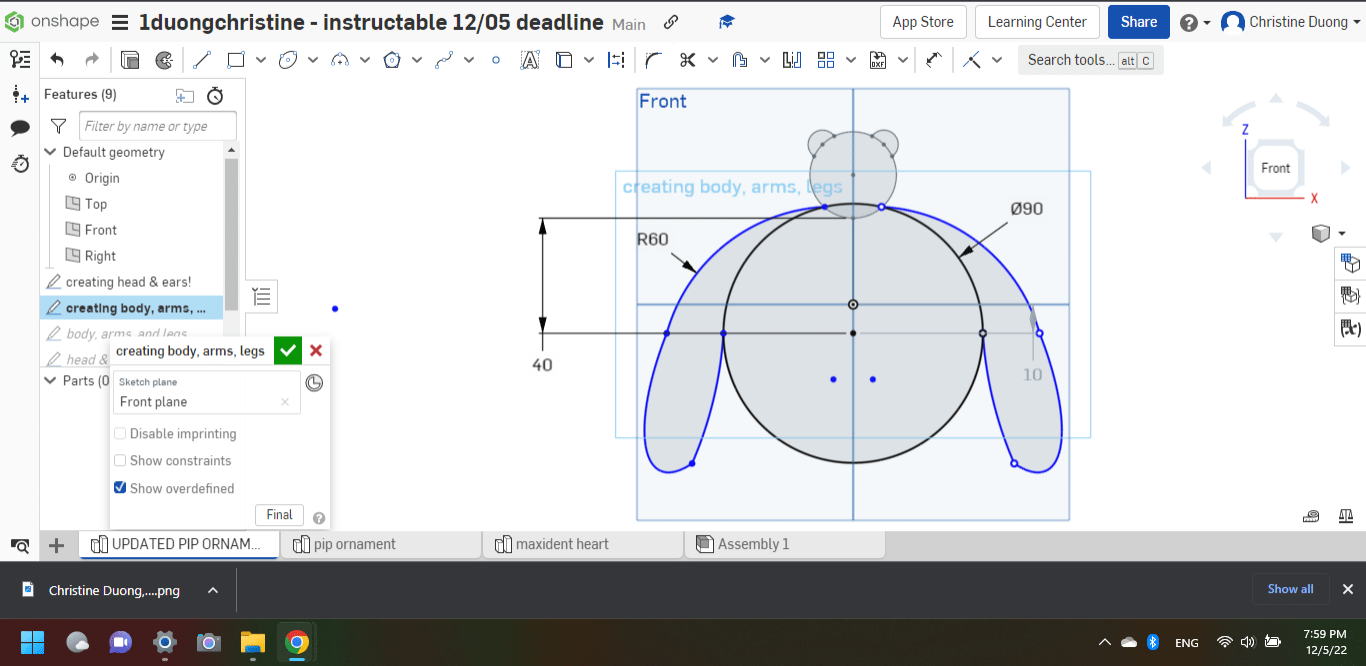Image resolution: width=1366 pixels, height=666 pixels.
Task: Click the Front plane sketch plane field
Action: [207, 393]
